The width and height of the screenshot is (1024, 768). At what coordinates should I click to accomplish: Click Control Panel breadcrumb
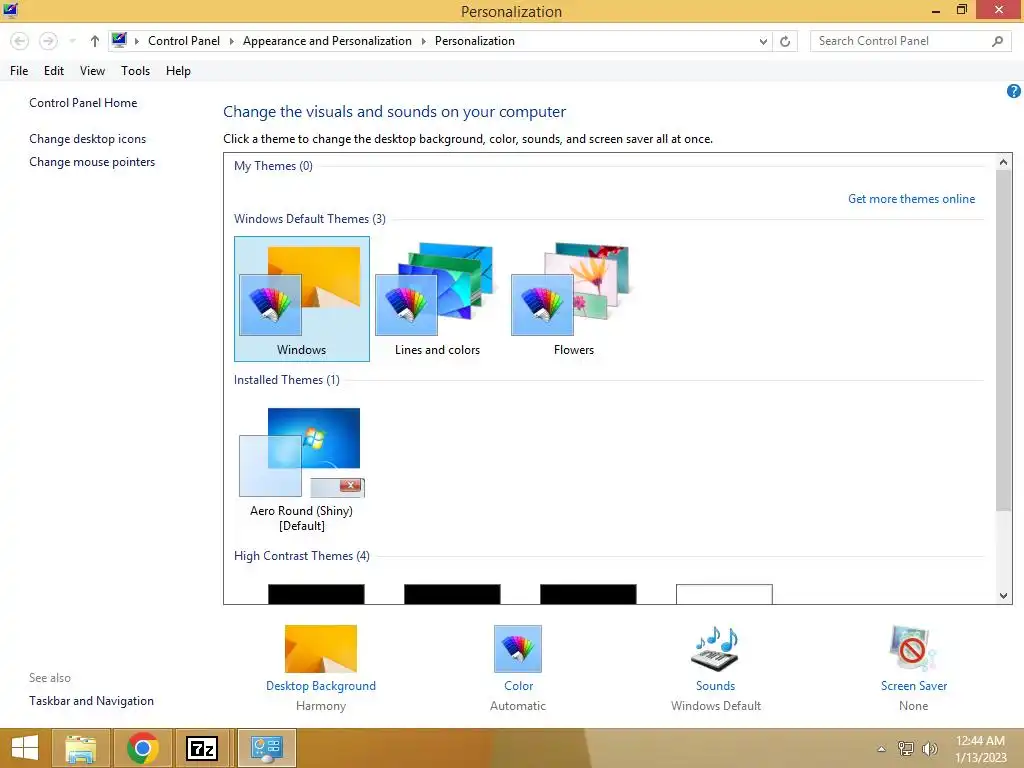click(184, 40)
